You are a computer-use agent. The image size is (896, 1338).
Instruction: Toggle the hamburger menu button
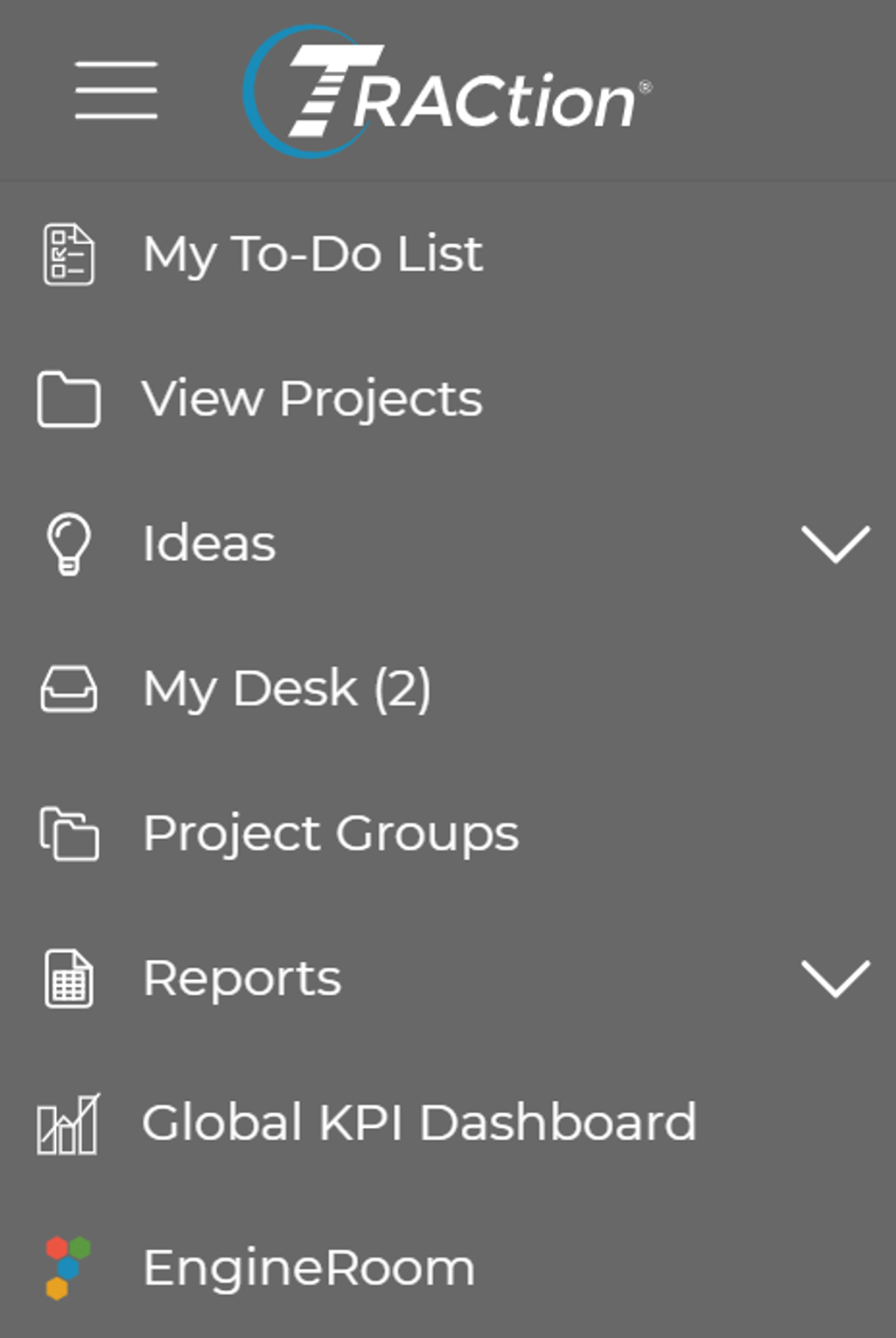(x=116, y=90)
